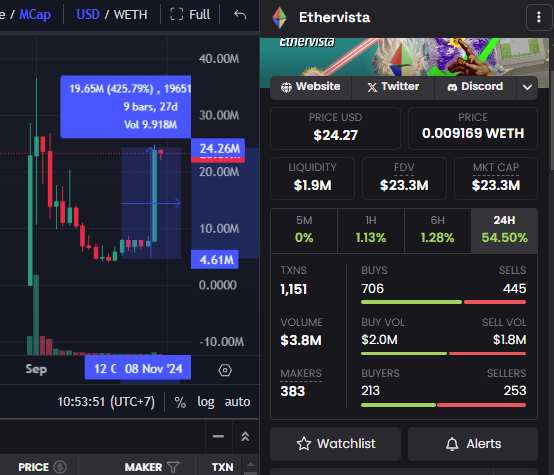Click the price 0.009169 WETH box
This screenshot has width=554, height=475.
pyautogui.click(x=473, y=129)
